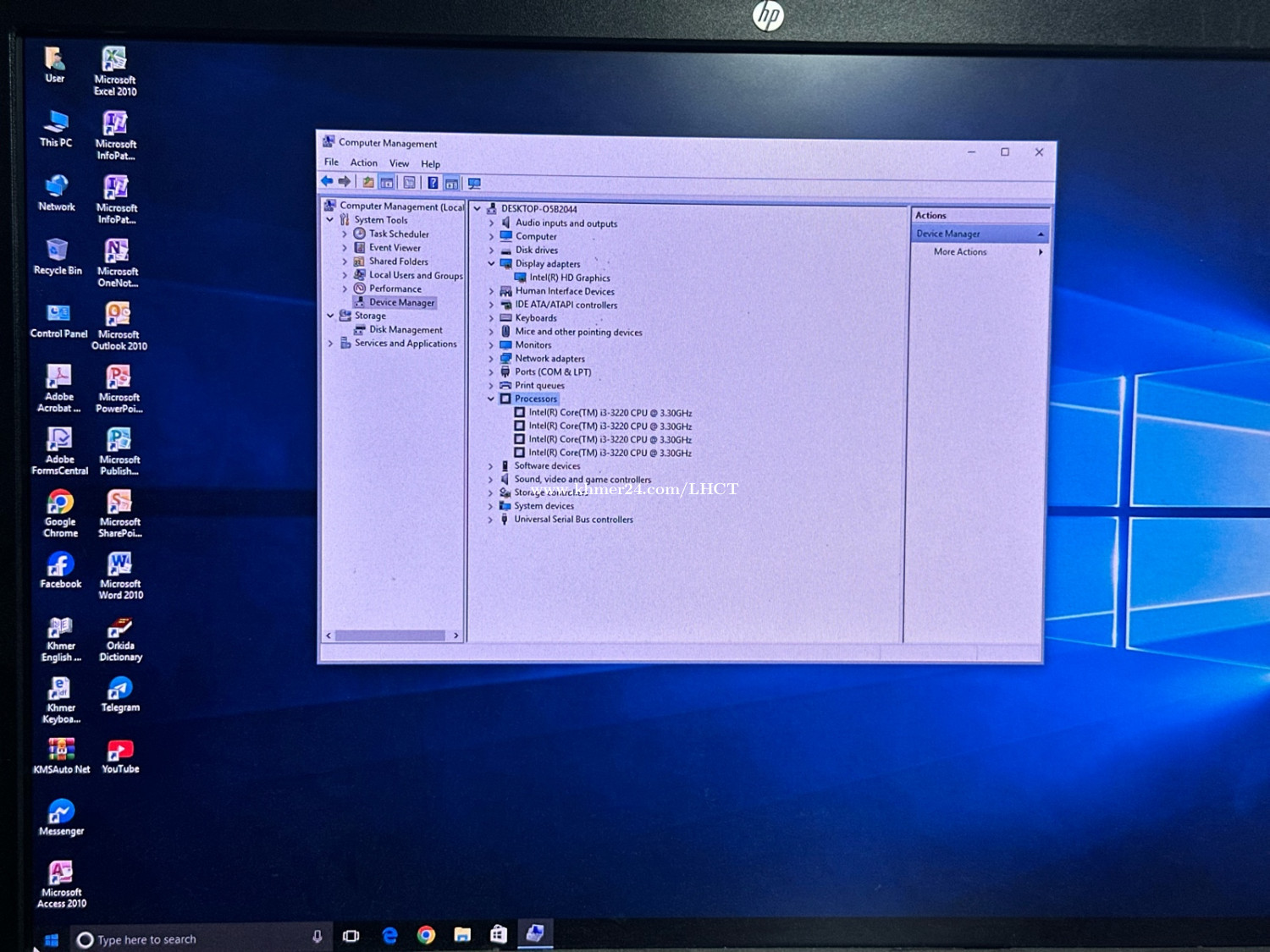The width and height of the screenshot is (1270, 952).
Task: Collapse the Actions pane Device Manager section
Action: click(1041, 234)
